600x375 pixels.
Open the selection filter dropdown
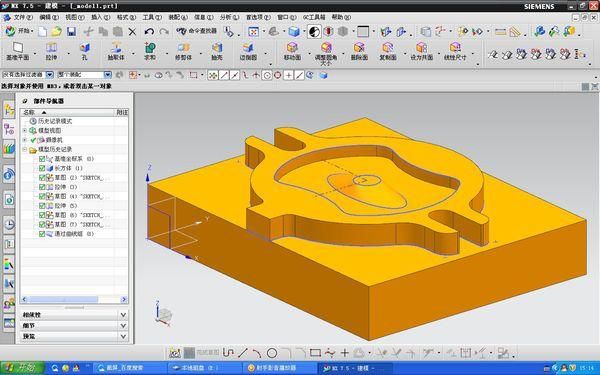pos(49,75)
